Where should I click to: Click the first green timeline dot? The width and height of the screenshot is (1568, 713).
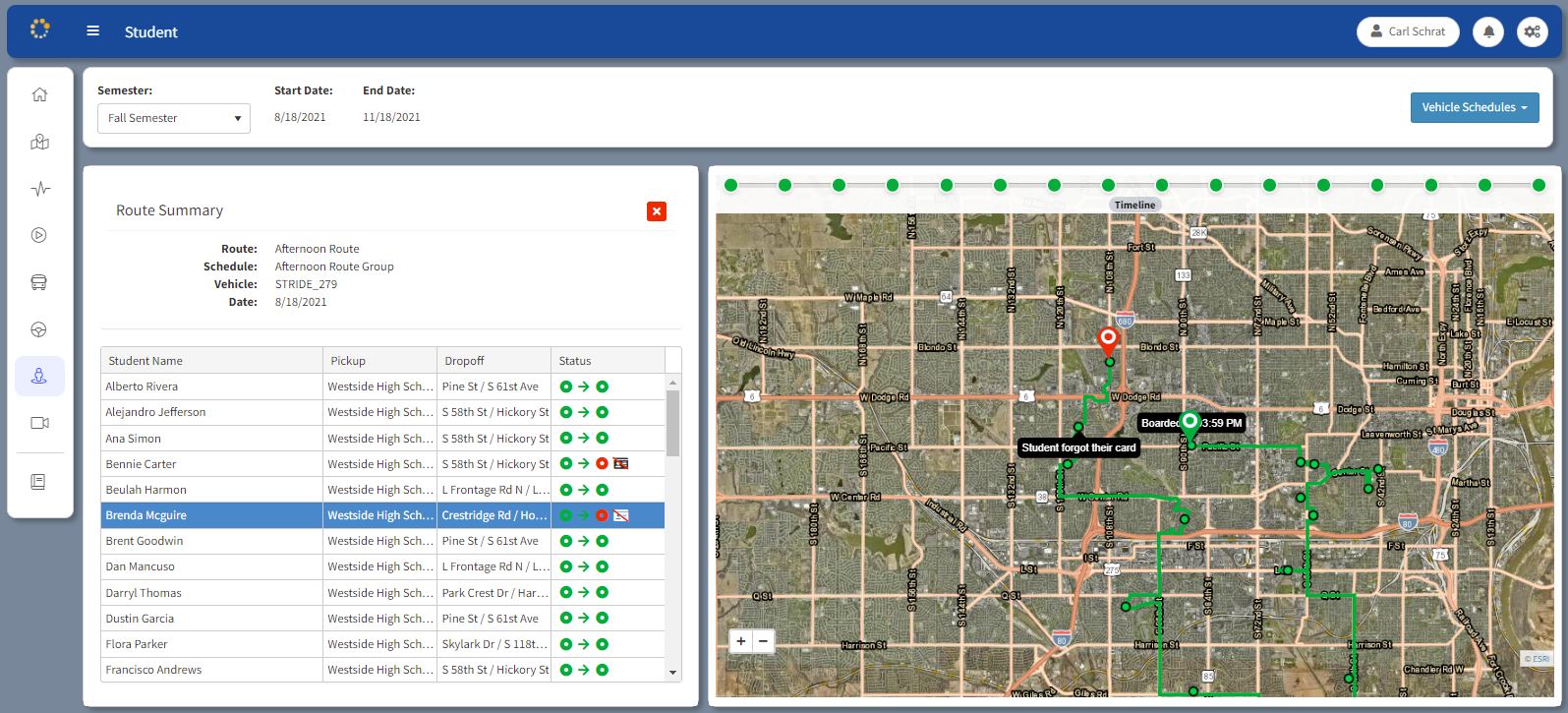(730, 185)
